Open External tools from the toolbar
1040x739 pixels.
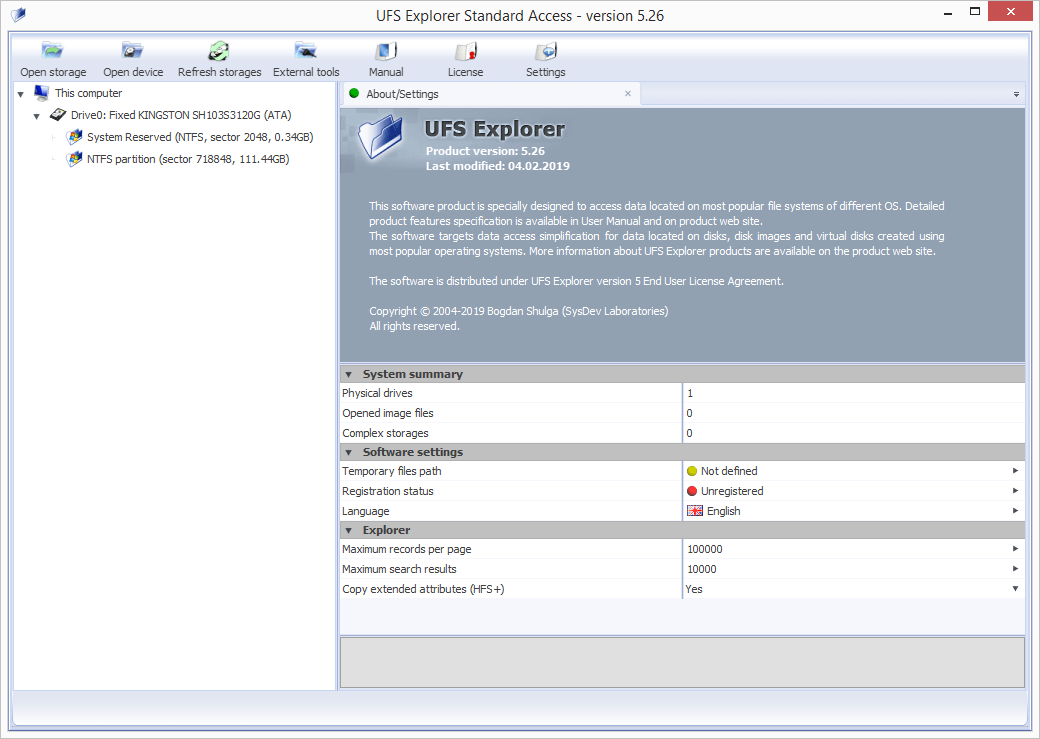pyautogui.click(x=306, y=52)
